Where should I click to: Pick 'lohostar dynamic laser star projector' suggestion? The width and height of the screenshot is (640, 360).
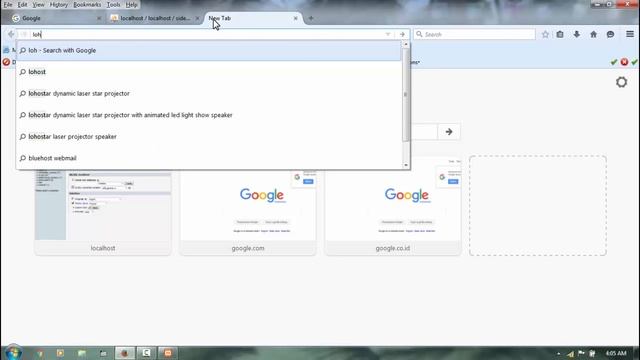pos(209,93)
